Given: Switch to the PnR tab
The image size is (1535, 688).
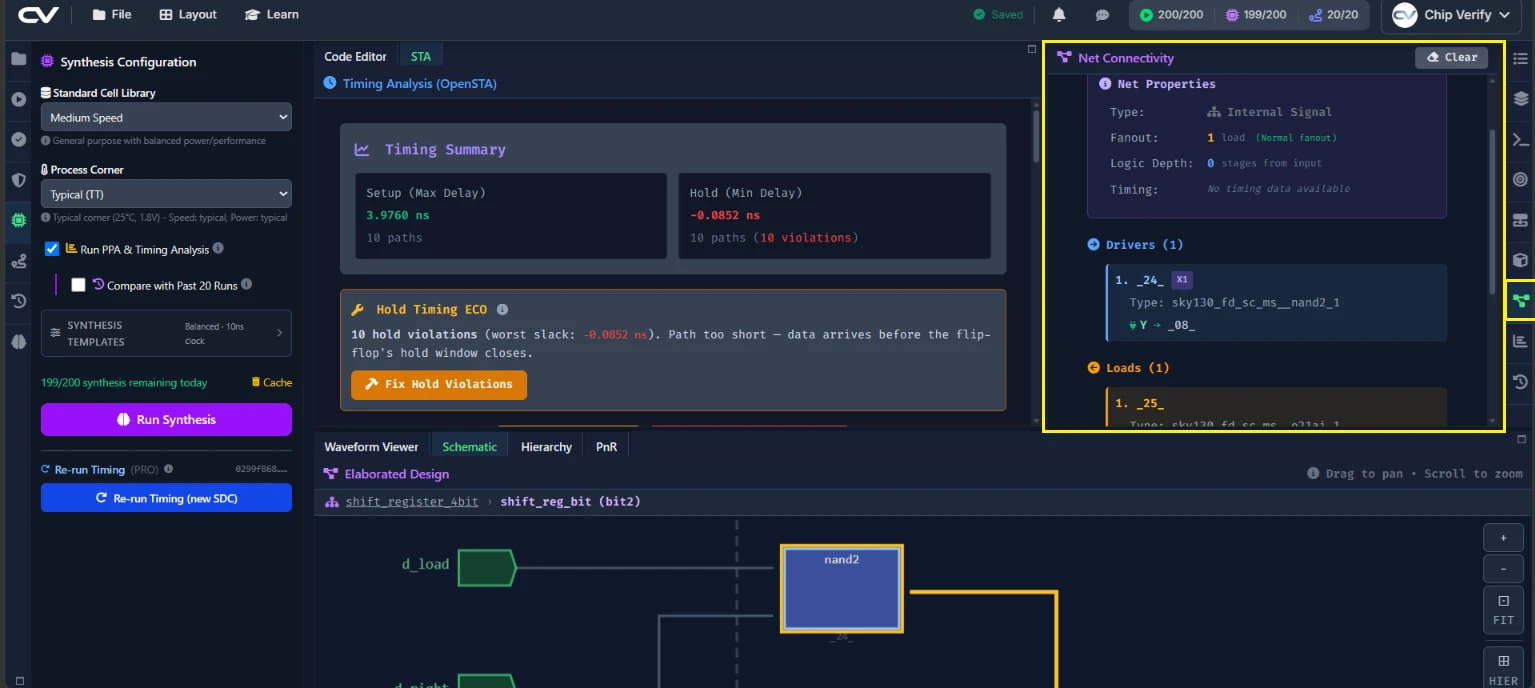Looking at the screenshot, I should pos(606,447).
